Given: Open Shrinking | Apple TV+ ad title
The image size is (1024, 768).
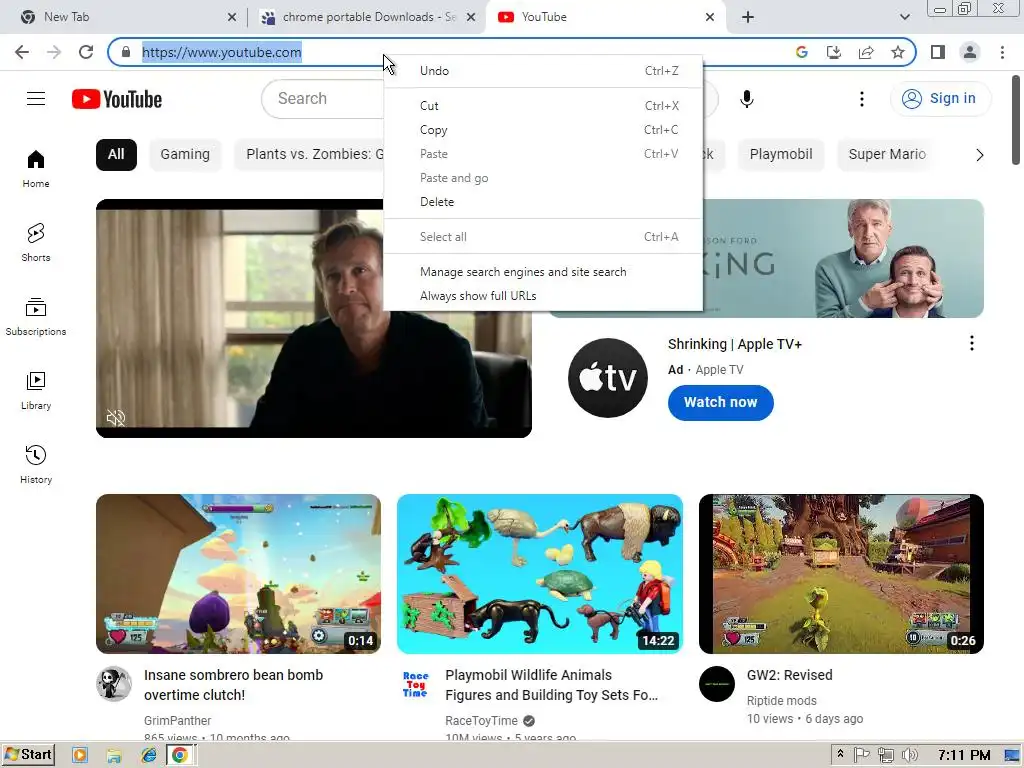Looking at the screenshot, I should [x=735, y=344].
